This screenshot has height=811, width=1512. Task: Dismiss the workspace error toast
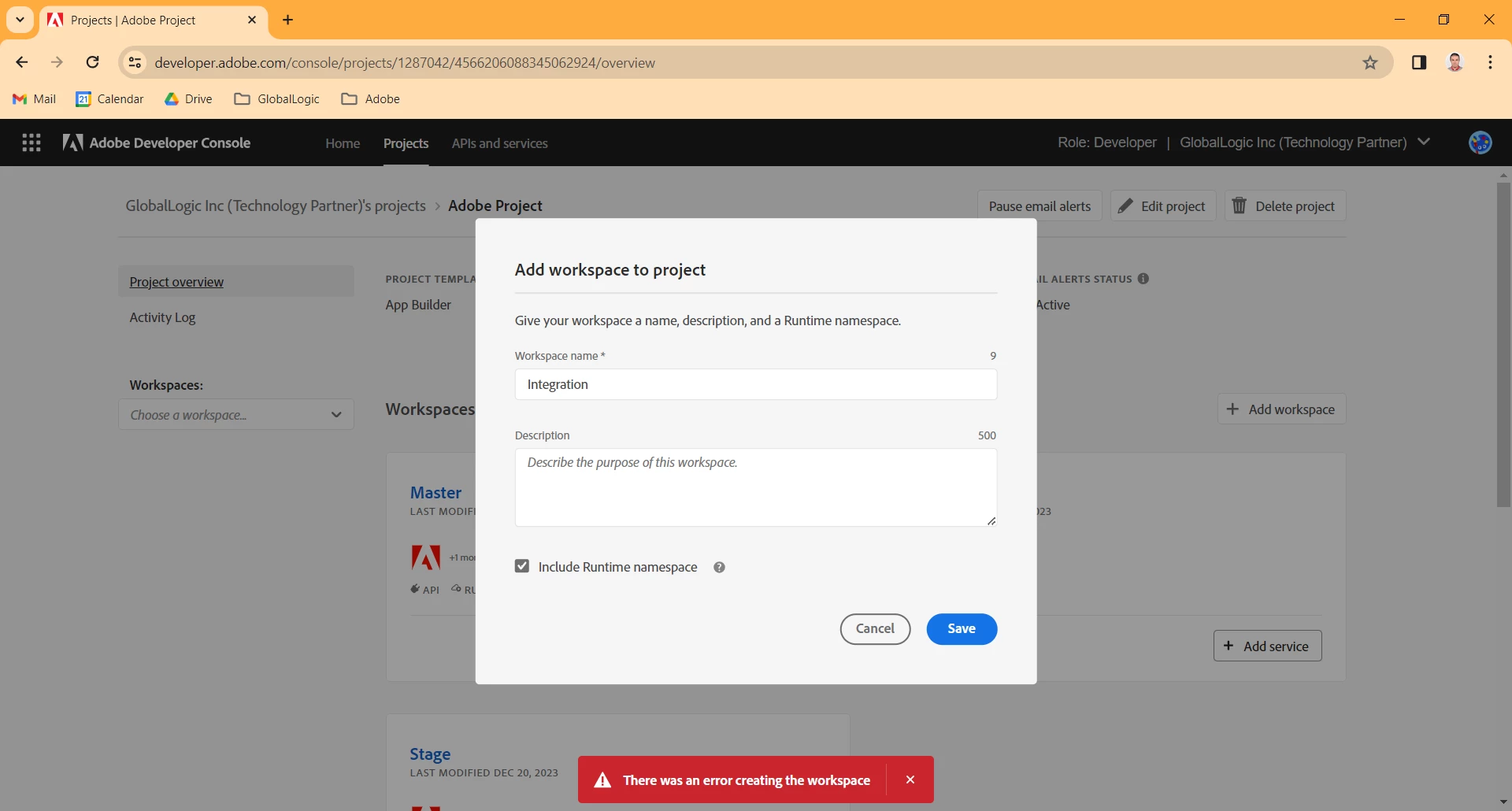[x=910, y=780]
